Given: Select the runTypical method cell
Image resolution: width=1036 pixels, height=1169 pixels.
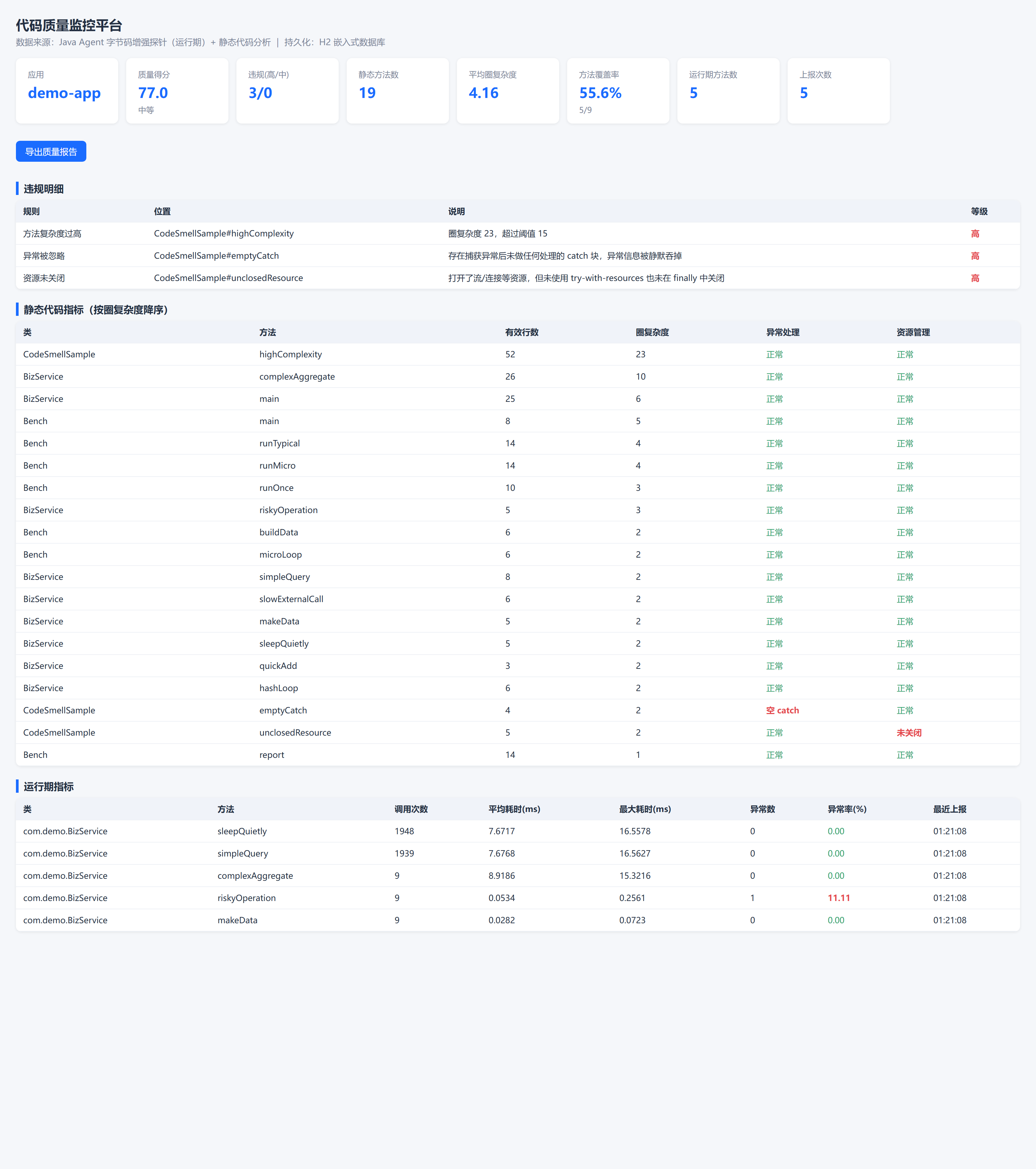Looking at the screenshot, I should 280,443.
